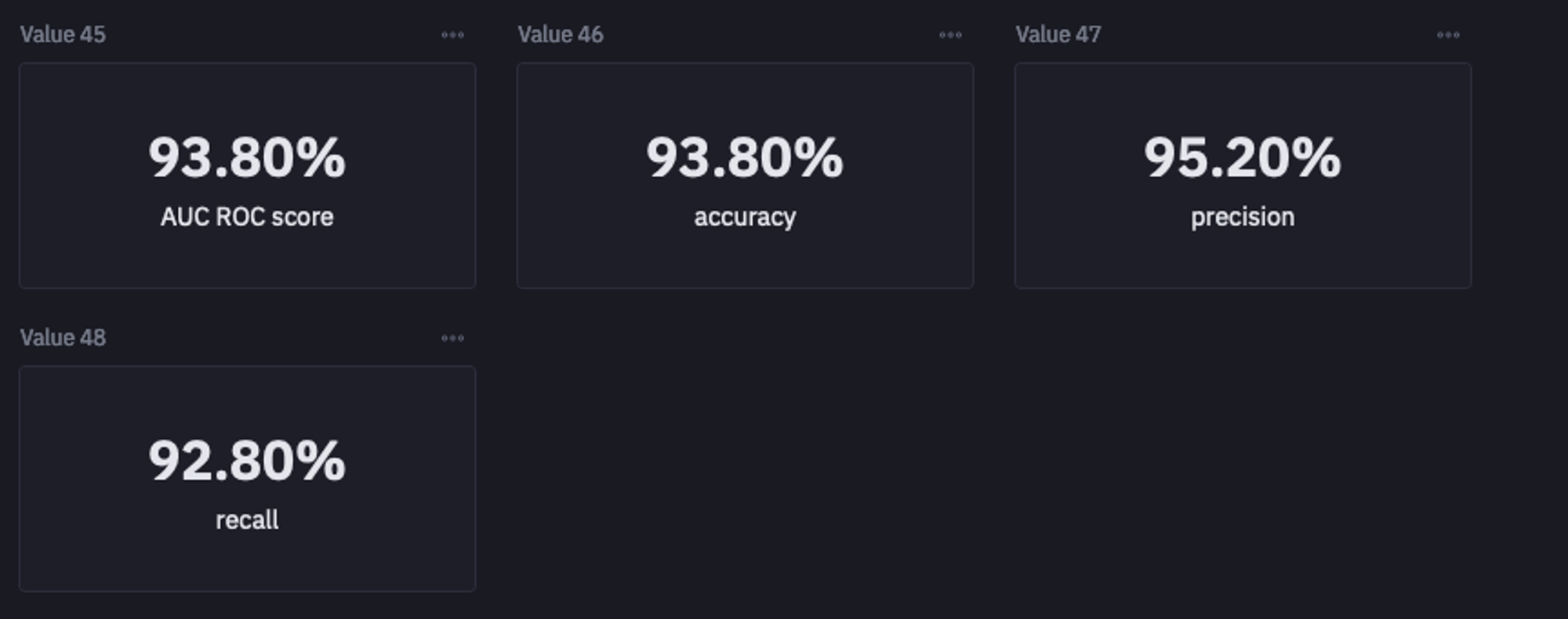This screenshot has height=619, width=1568.
Task: Open the Value 45 three-dot options menu
Action: point(452,35)
